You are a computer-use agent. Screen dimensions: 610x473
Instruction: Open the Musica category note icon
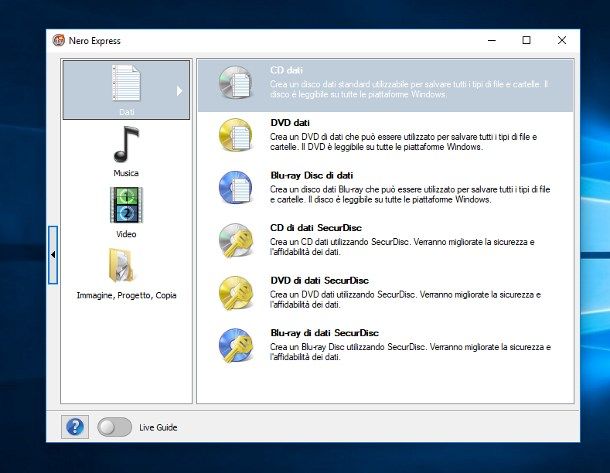tap(126, 144)
